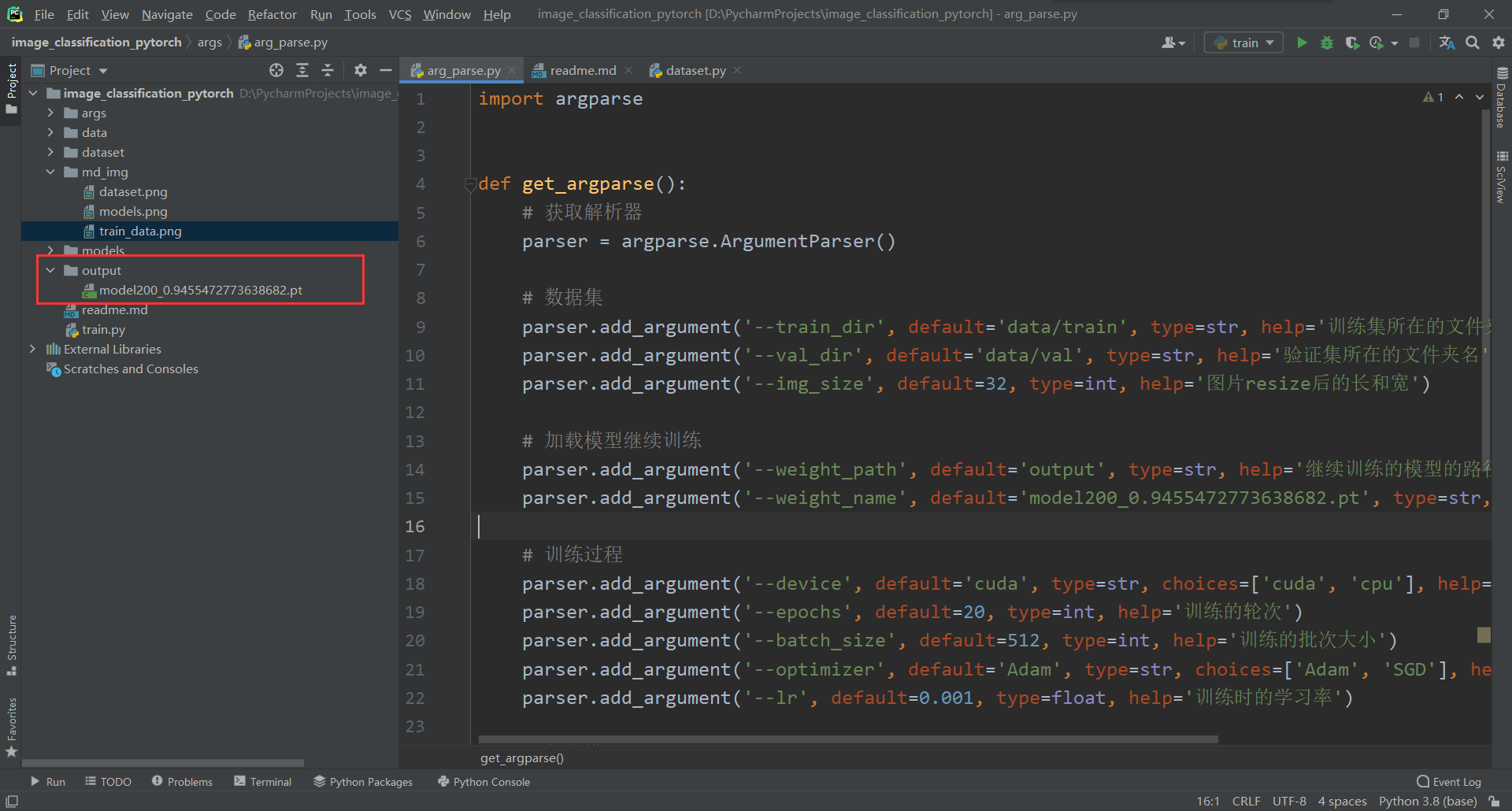Viewport: 1512px width, 811px height.
Task: Switch to dataset.py tab
Action: click(x=695, y=70)
